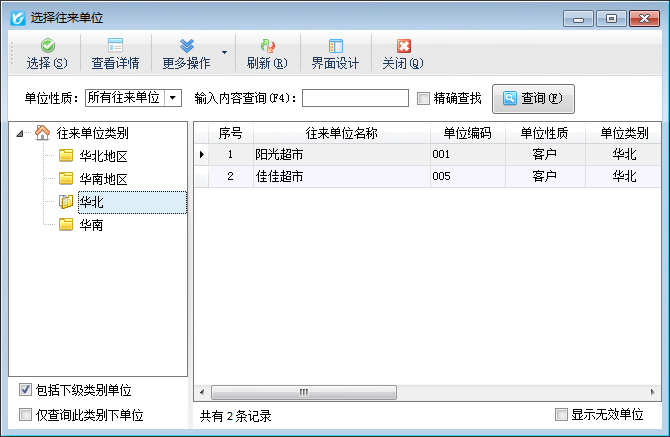Image resolution: width=670 pixels, height=437 pixels.
Task: Click the 输入内容查询 text input field
Action: [x=355, y=98]
